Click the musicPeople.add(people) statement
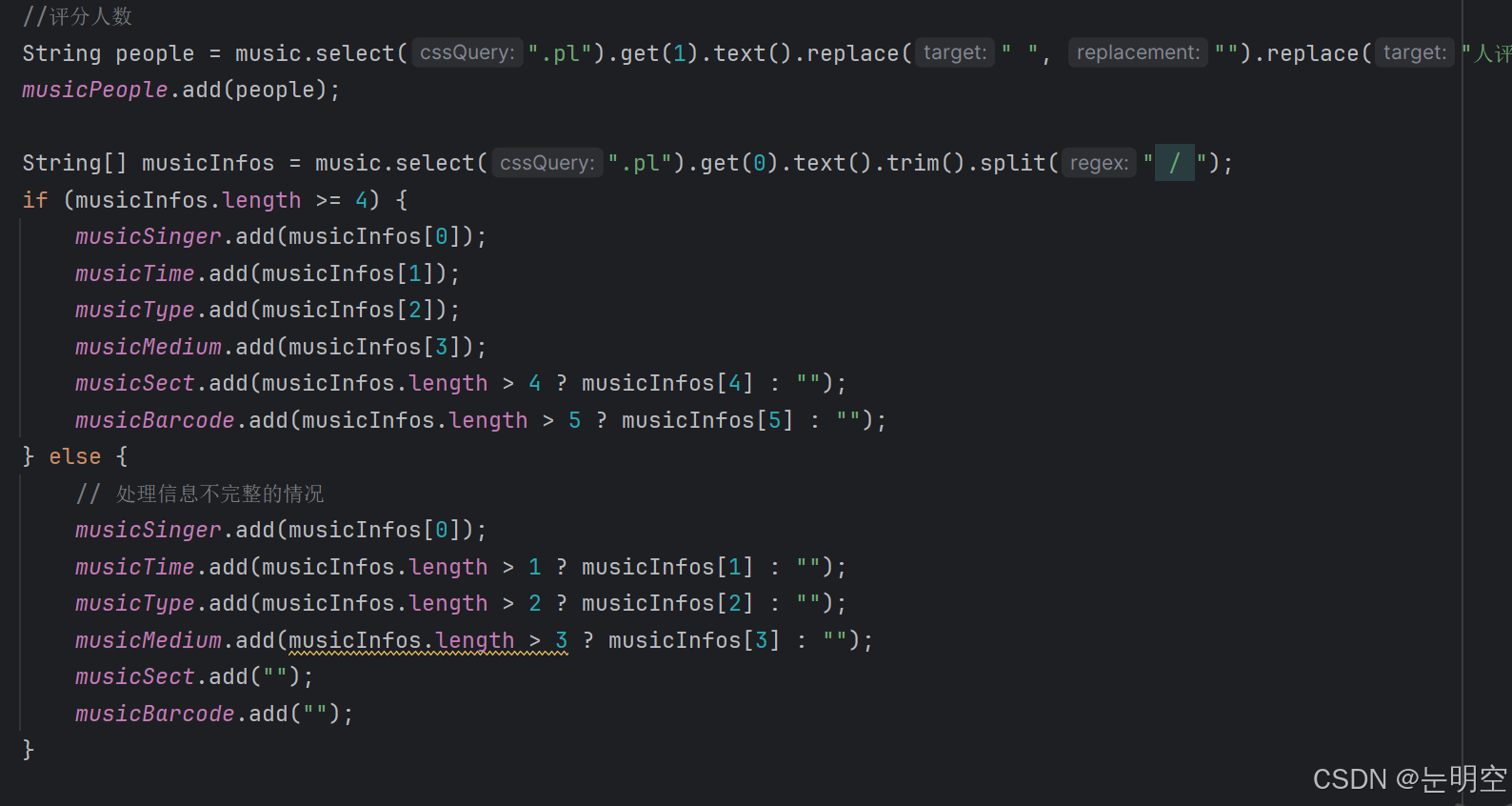This screenshot has width=1512, height=806. pos(181,90)
